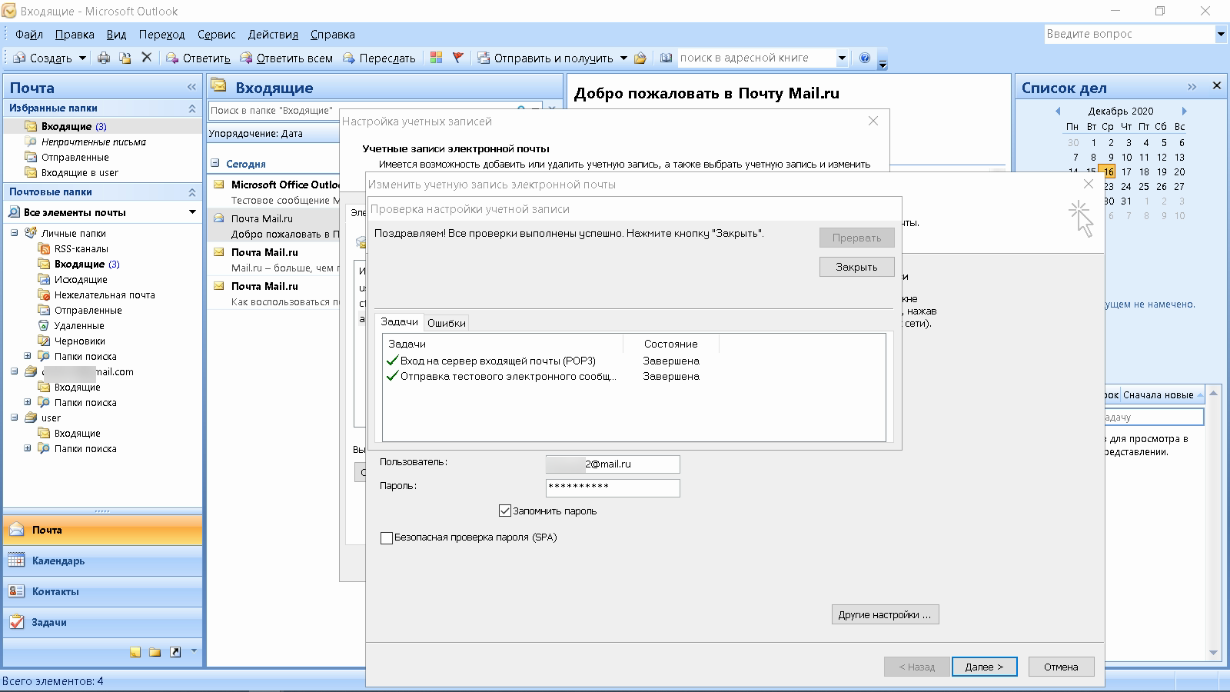
Task: Open the address book icon
Action: (x=666, y=58)
